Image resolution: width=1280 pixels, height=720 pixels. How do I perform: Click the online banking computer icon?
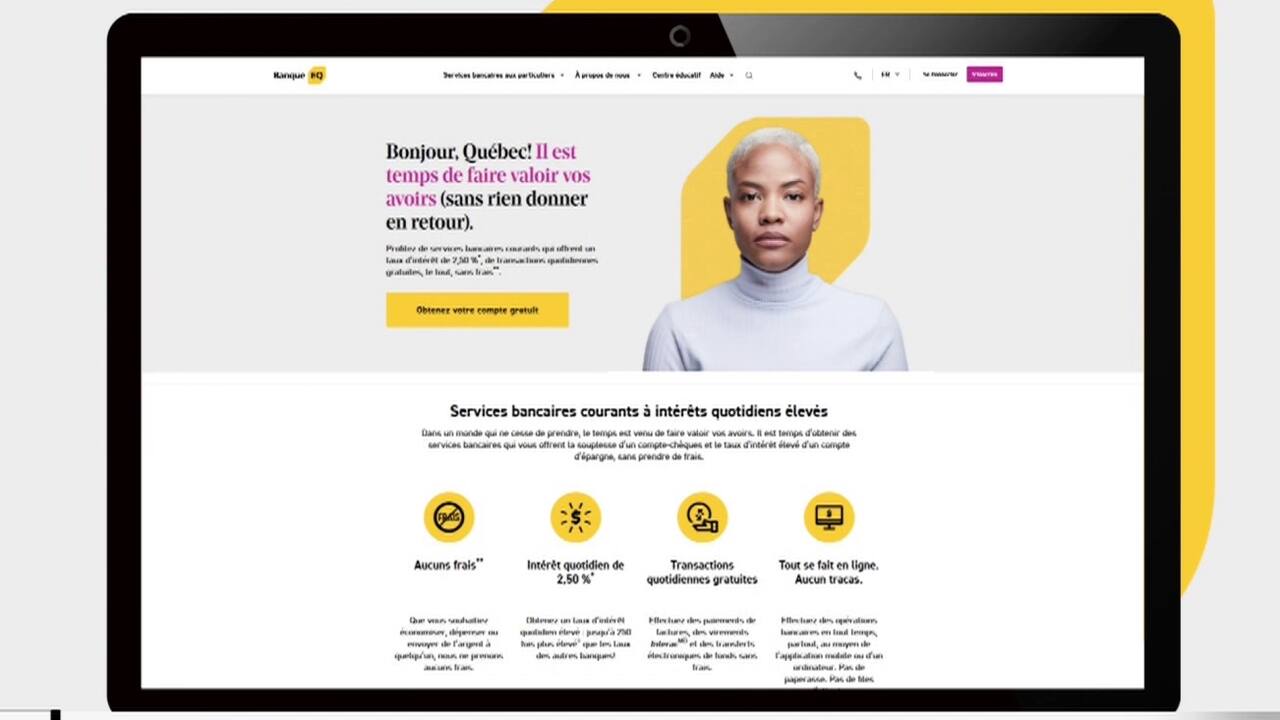coord(829,517)
